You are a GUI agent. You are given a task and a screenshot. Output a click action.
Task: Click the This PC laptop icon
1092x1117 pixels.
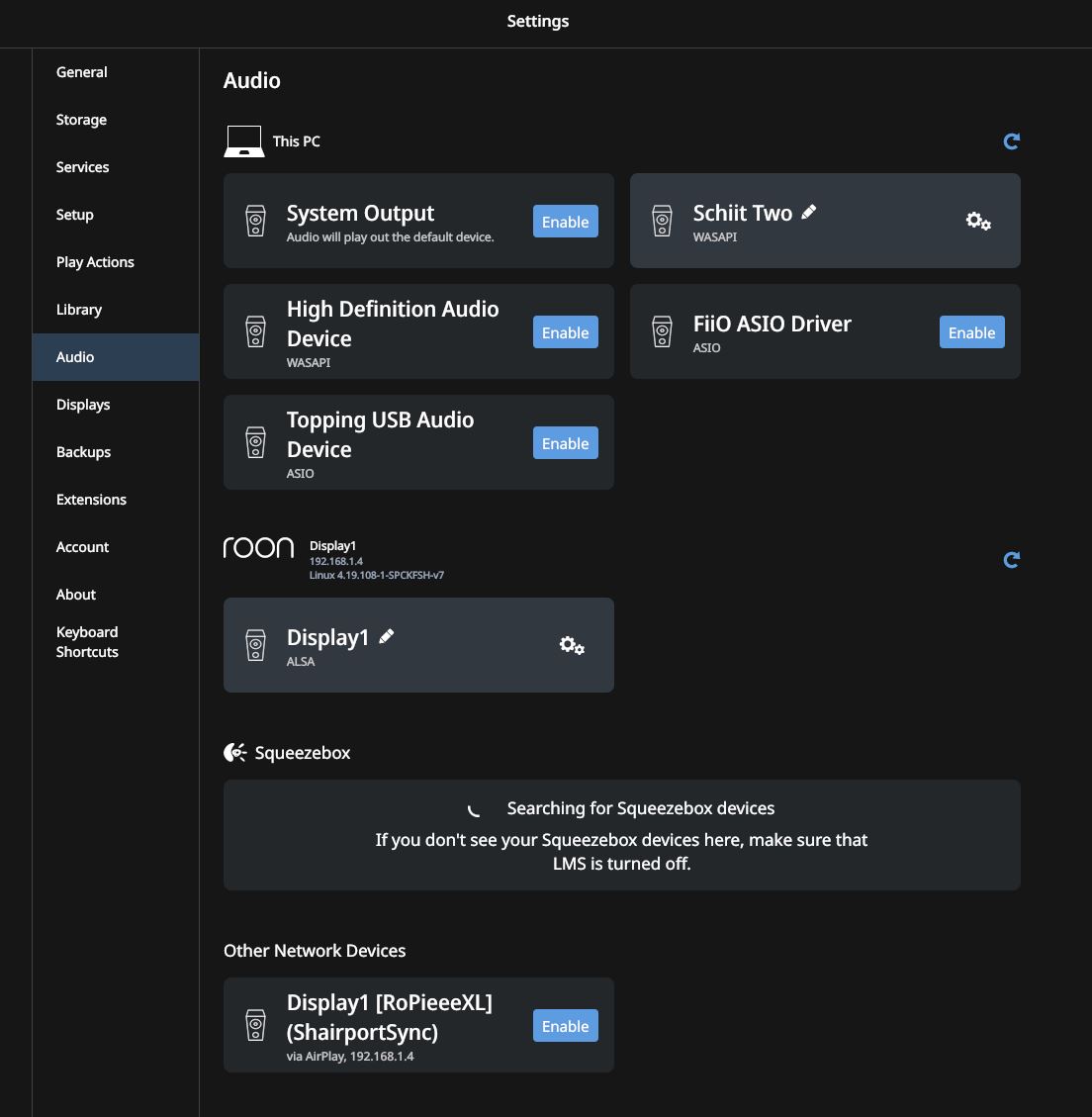click(244, 141)
